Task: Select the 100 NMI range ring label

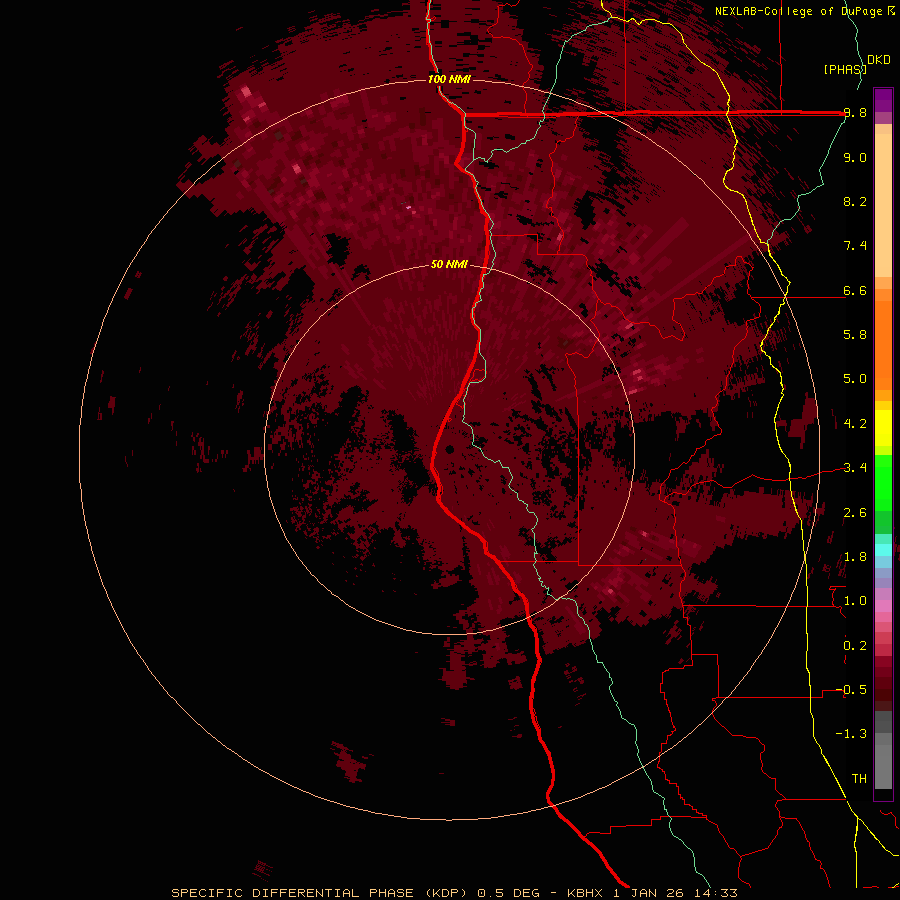Action: [x=449, y=79]
